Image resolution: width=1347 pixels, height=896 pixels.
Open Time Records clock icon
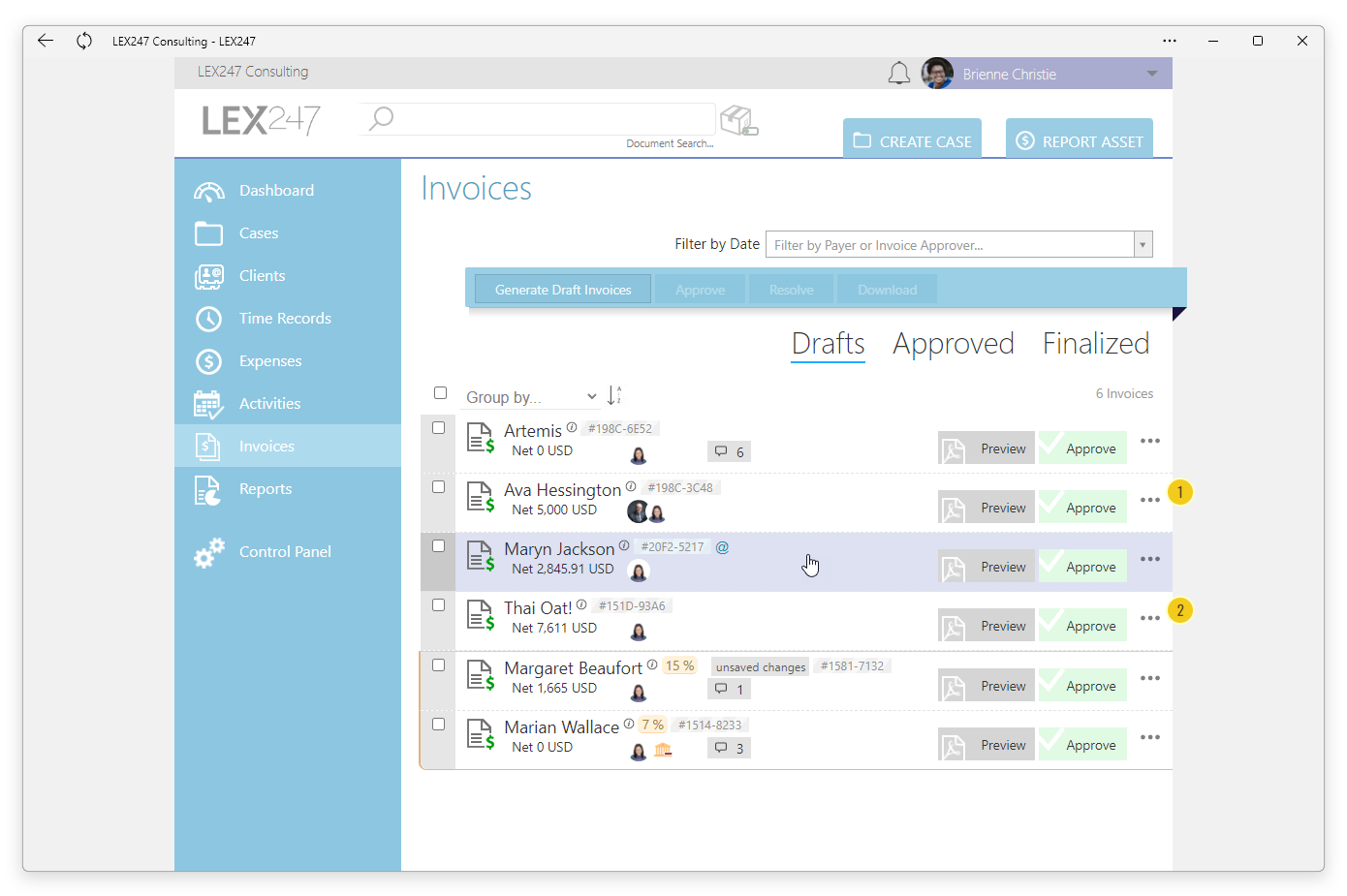pos(208,319)
